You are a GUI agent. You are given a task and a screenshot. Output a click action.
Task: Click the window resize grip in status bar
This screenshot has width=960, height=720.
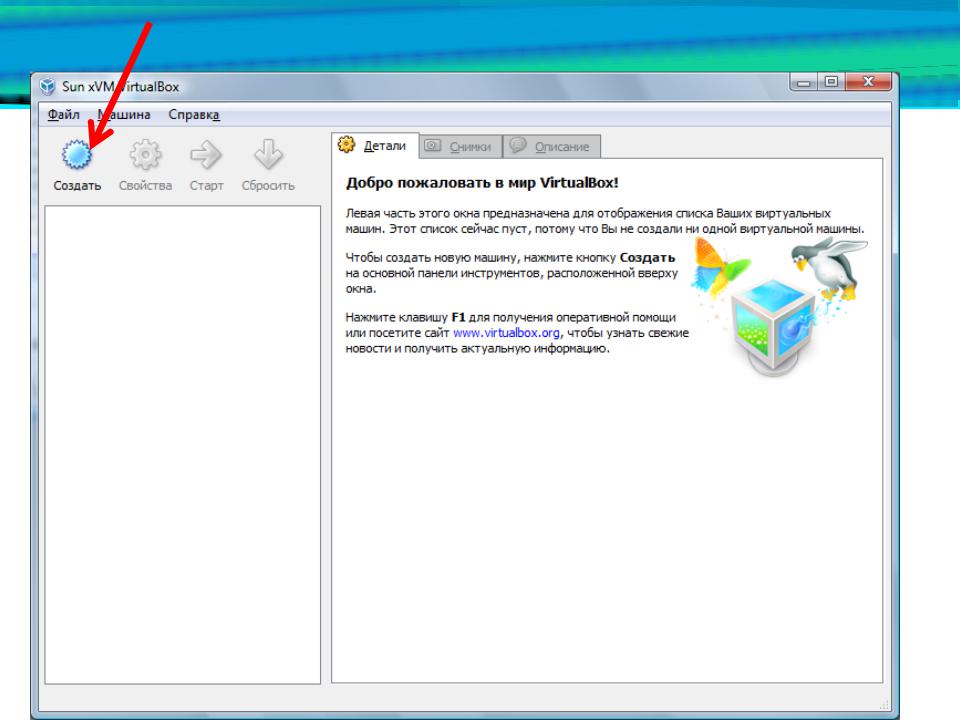click(x=883, y=705)
